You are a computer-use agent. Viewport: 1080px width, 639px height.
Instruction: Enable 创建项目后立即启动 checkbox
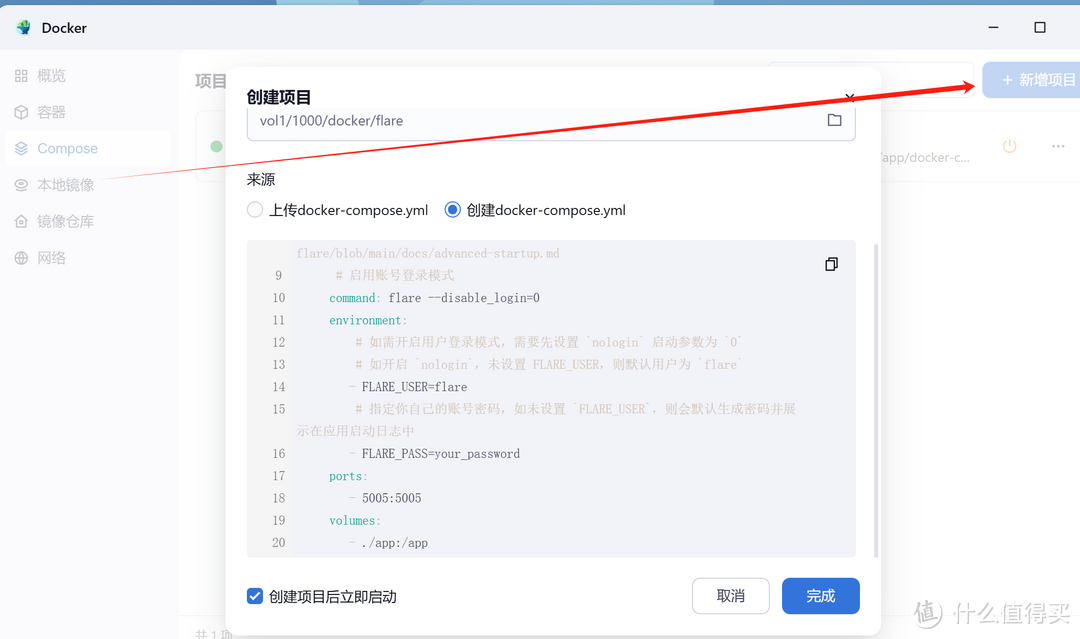pos(255,595)
